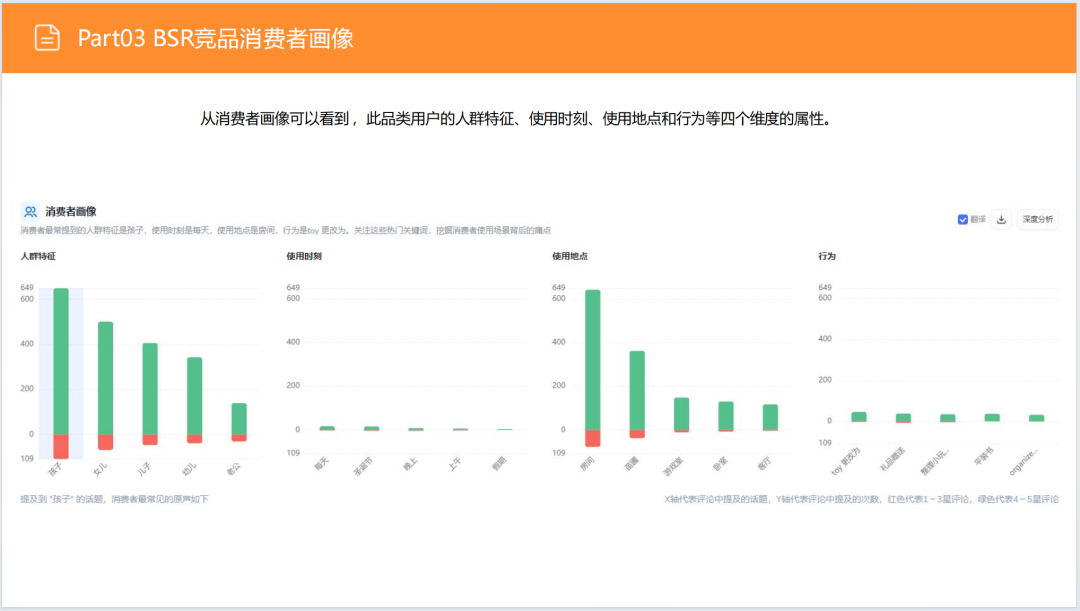Click the organize… label in 行为 chart

pos(1027,463)
